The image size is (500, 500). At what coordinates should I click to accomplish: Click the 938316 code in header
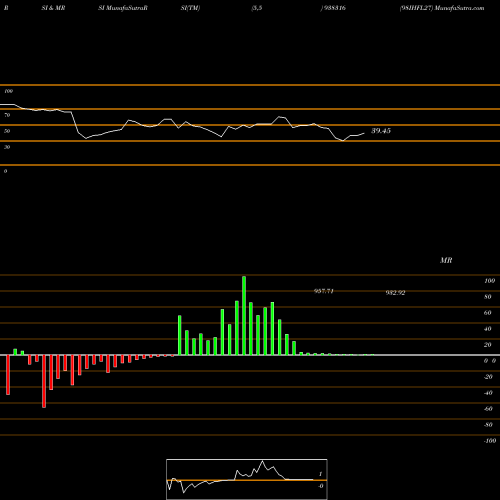click(x=334, y=8)
